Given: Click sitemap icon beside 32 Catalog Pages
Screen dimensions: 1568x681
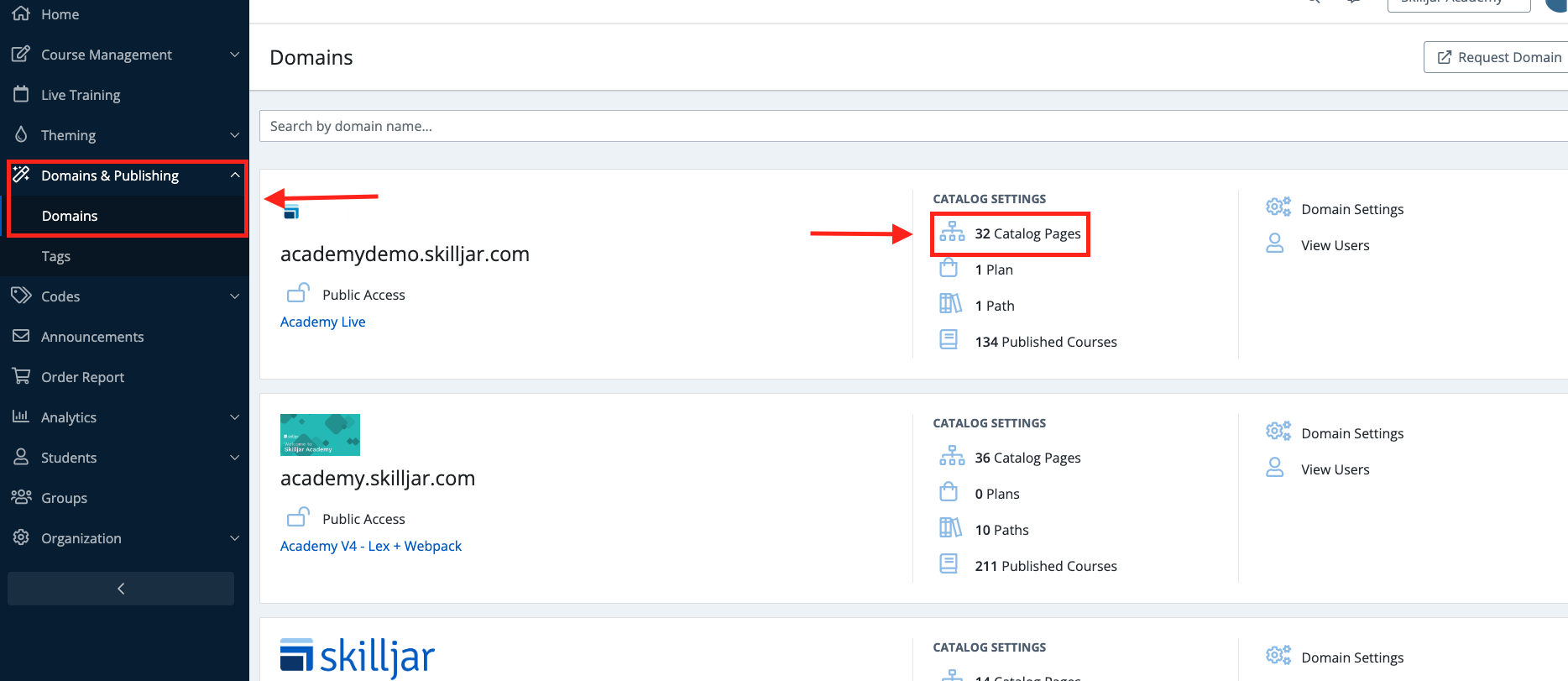Looking at the screenshot, I should (x=952, y=232).
